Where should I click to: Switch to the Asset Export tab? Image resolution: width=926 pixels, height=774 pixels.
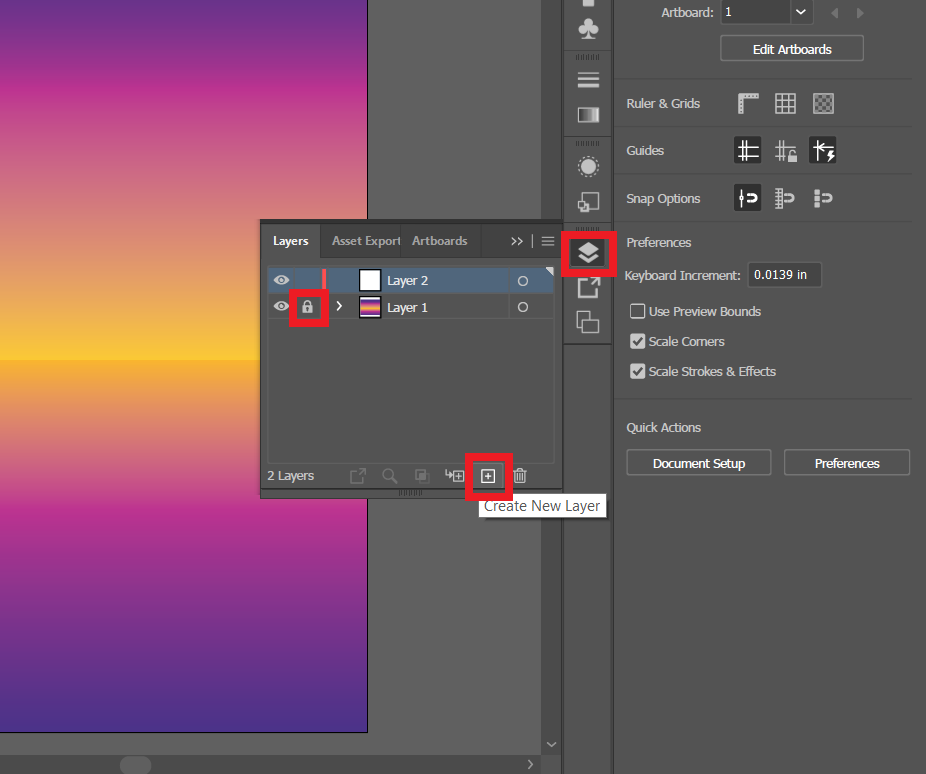[x=364, y=241]
